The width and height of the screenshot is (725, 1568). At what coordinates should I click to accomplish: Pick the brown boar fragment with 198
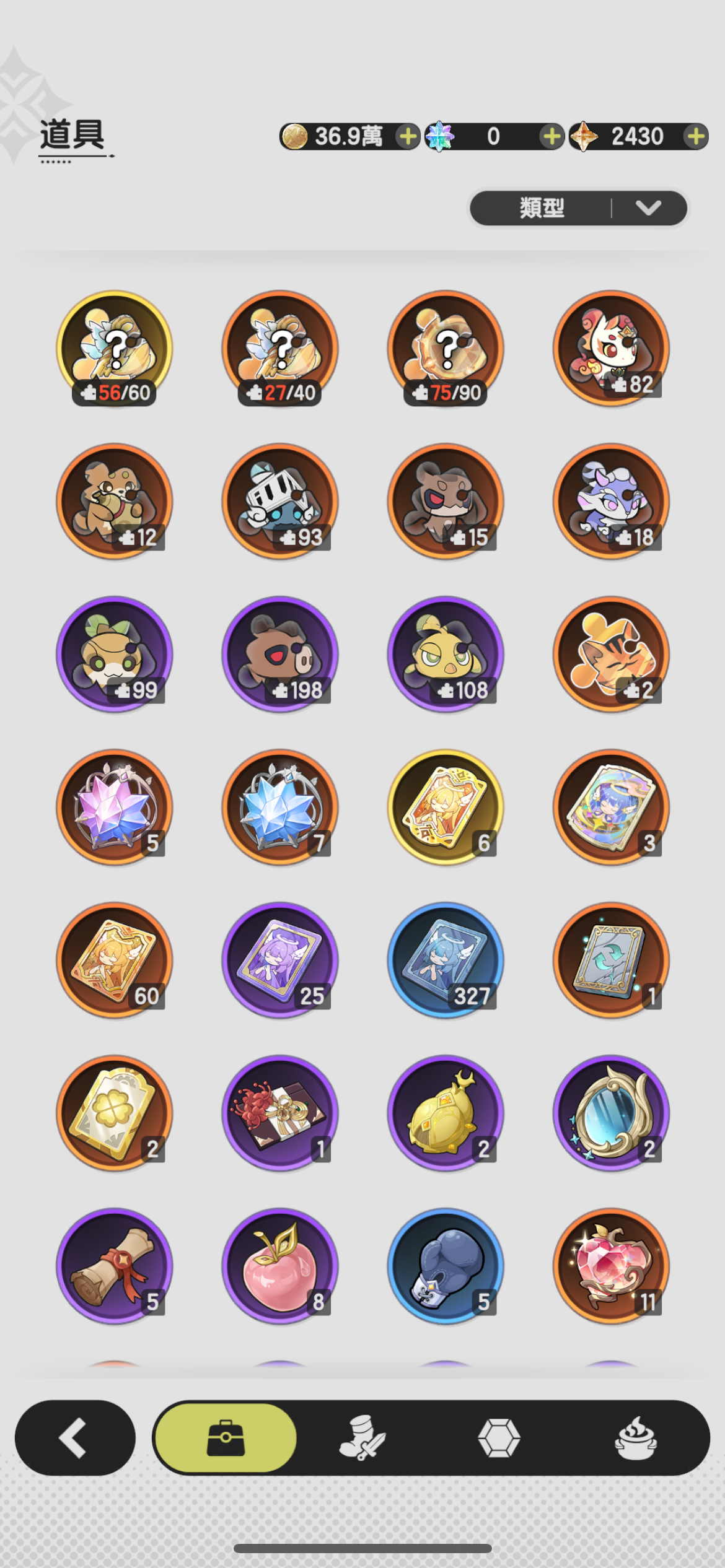pyautogui.click(x=280, y=654)
